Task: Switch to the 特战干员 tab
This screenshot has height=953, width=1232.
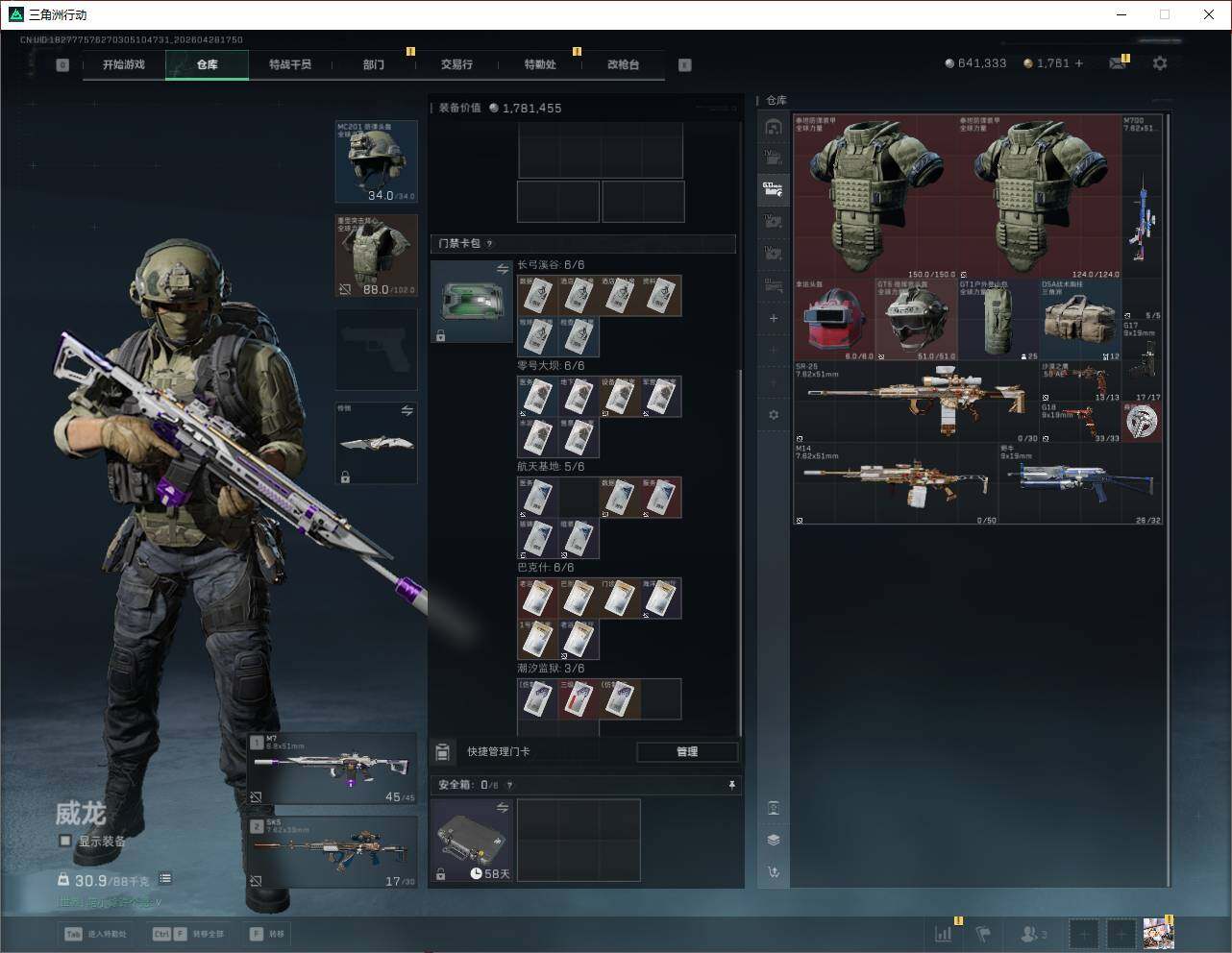Action: [290, 64]
